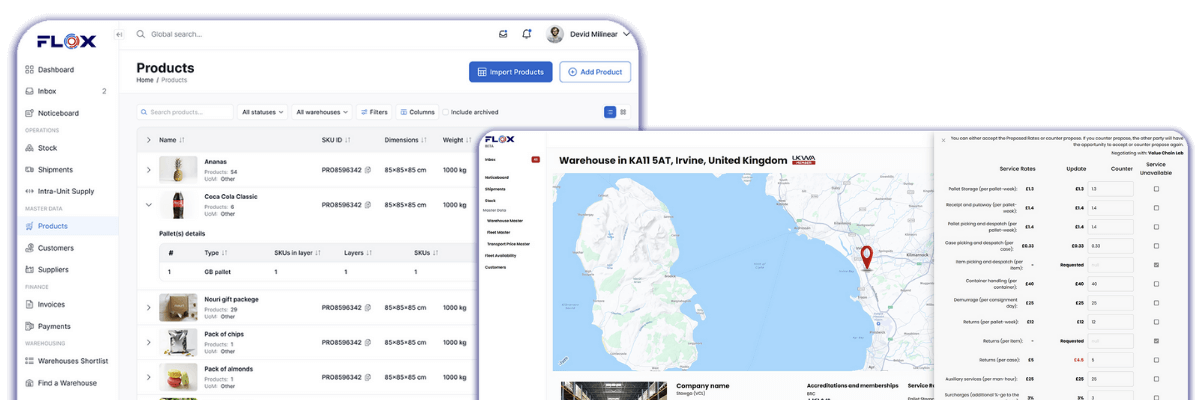Viewport: 1200px width, 400px height.
Task: Copy the Ananas SKU ID icon
Action: pyautogui.click(x=368, y=170)
